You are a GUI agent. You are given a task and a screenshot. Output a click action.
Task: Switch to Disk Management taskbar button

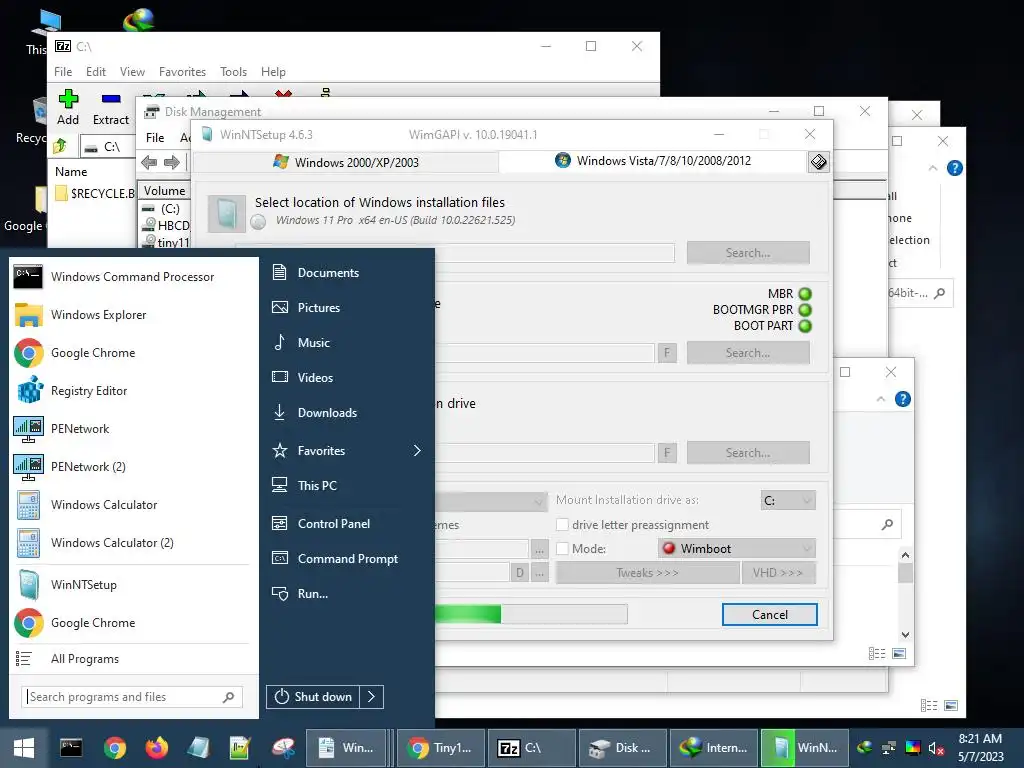[623, 748]
